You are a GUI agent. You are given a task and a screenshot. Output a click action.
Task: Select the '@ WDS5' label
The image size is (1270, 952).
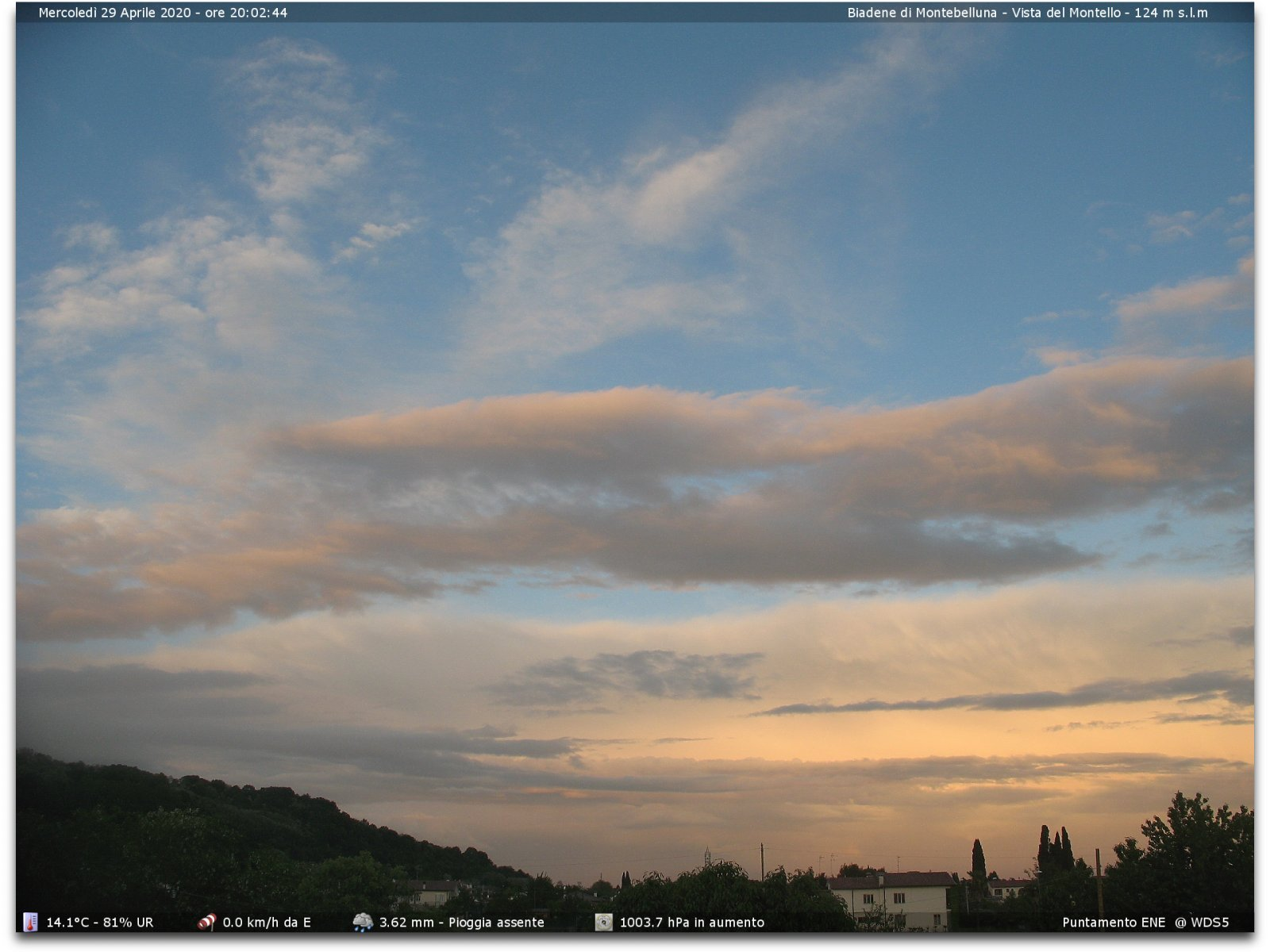pos(1202,923)
